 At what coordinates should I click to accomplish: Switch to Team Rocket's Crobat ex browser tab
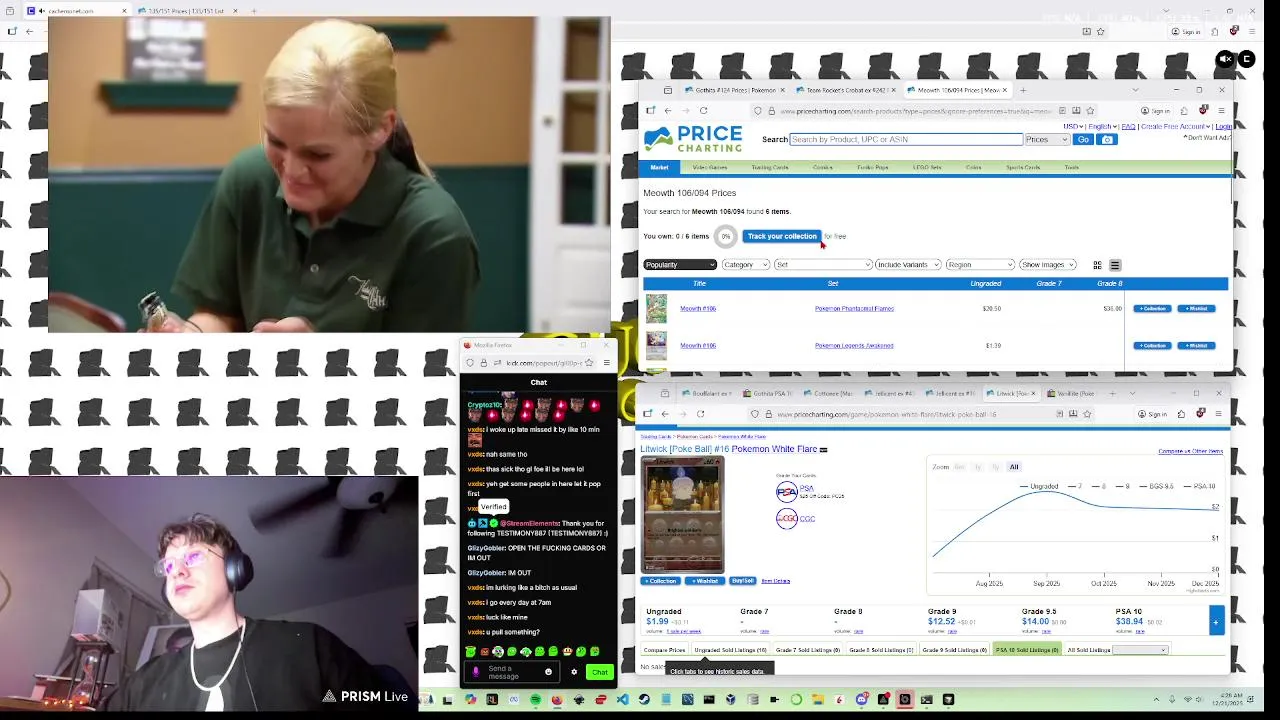tap(846, 90)
